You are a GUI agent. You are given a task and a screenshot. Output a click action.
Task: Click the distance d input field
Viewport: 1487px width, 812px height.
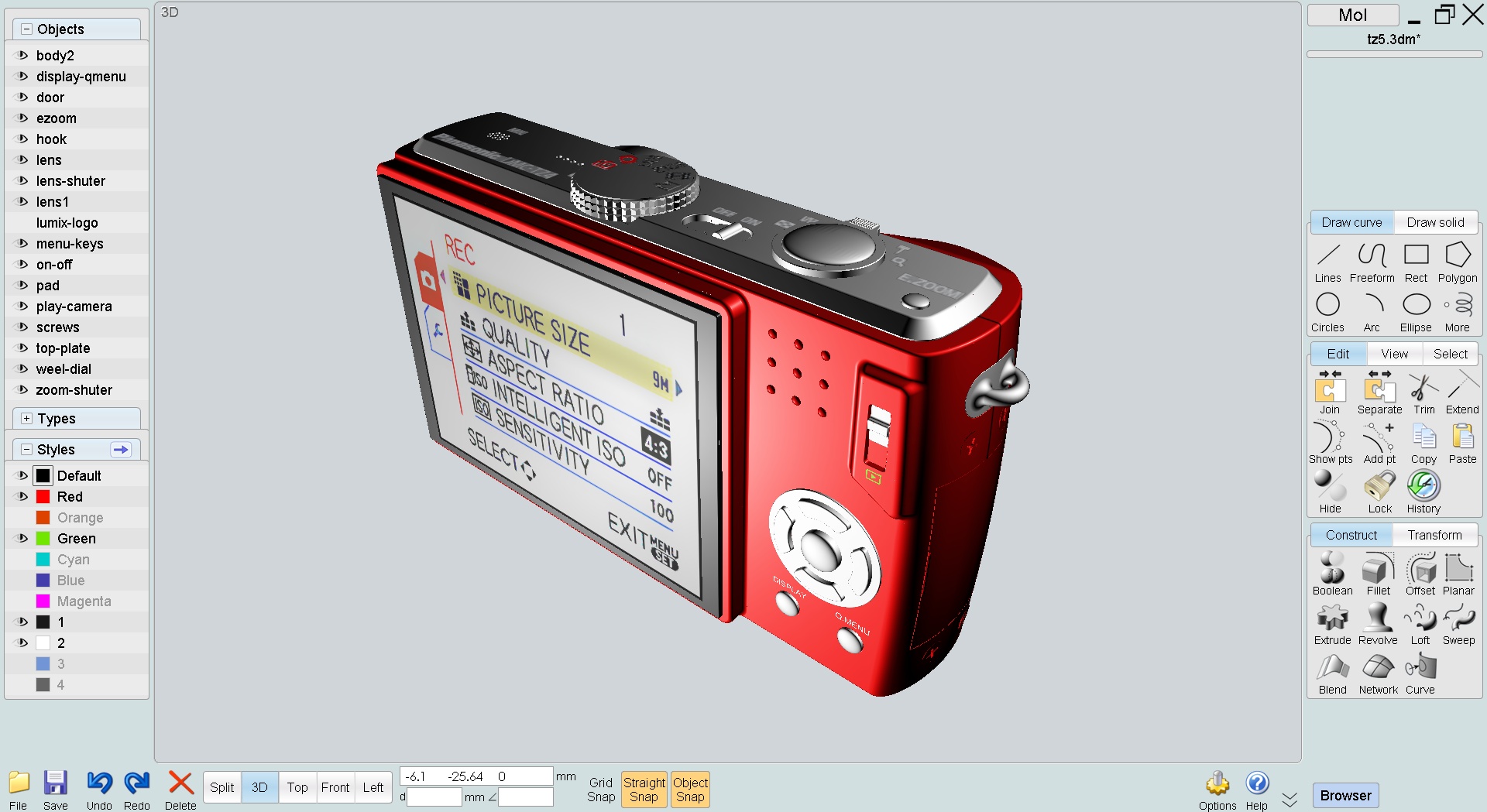434,797
